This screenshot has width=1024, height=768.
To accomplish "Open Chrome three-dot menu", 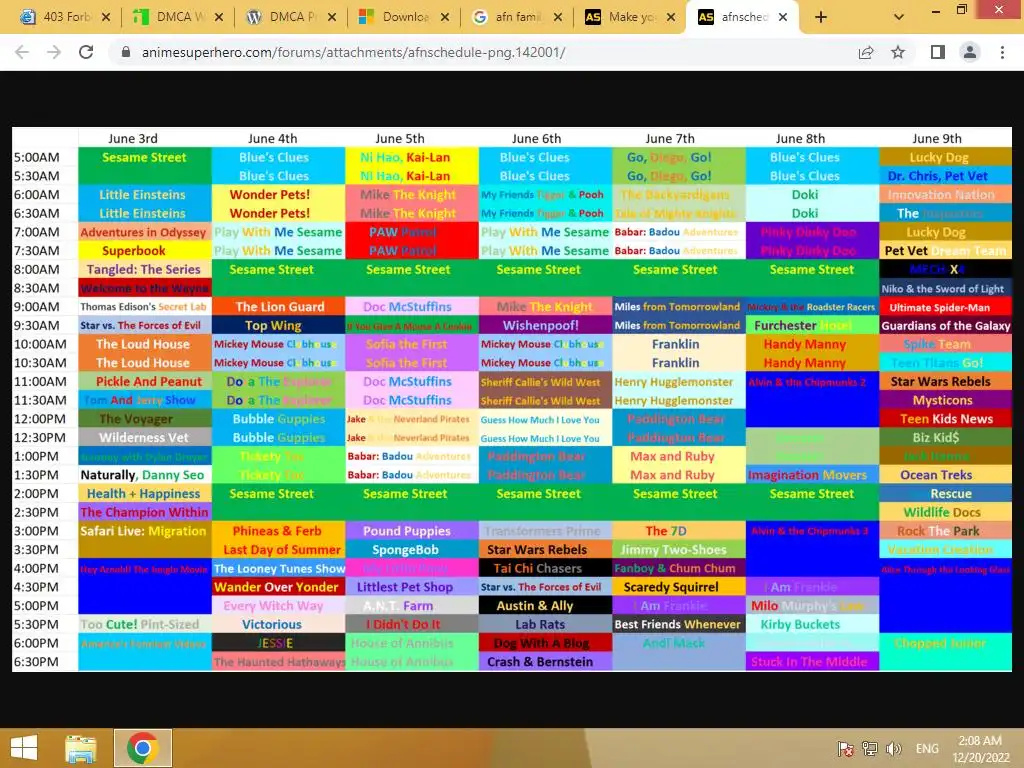I will click(x=1002, y=52).
